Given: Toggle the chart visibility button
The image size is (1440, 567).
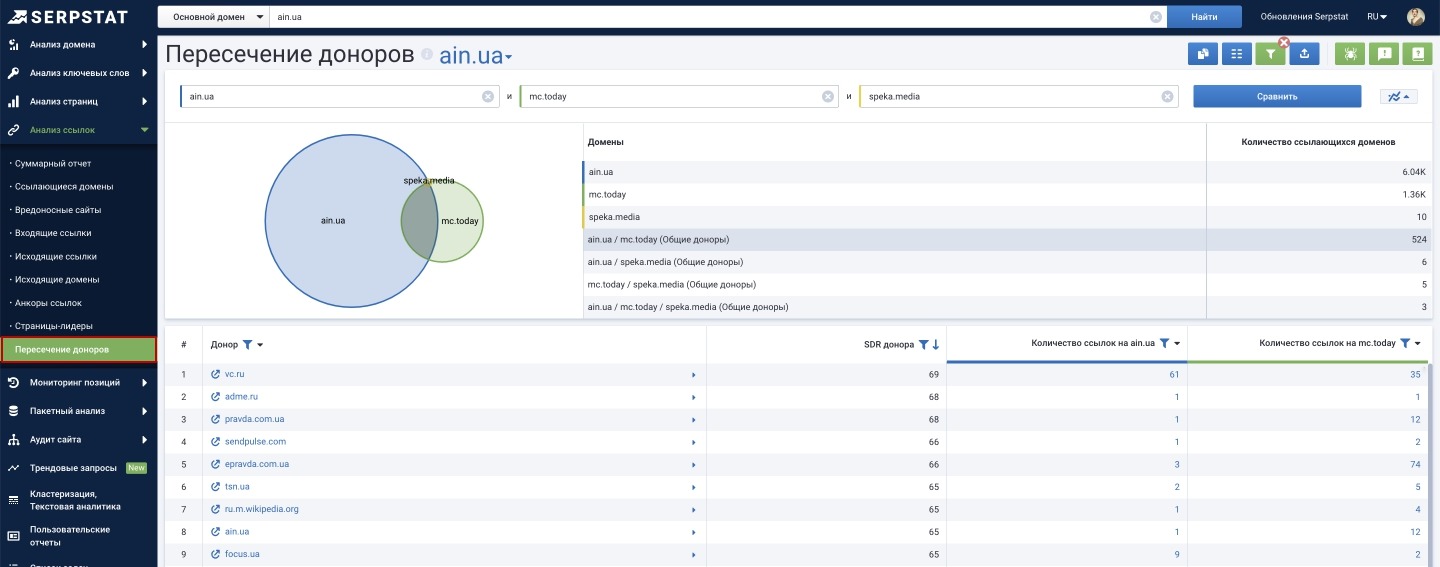Looking at the screenshot, I should (x=1398, y=97).
